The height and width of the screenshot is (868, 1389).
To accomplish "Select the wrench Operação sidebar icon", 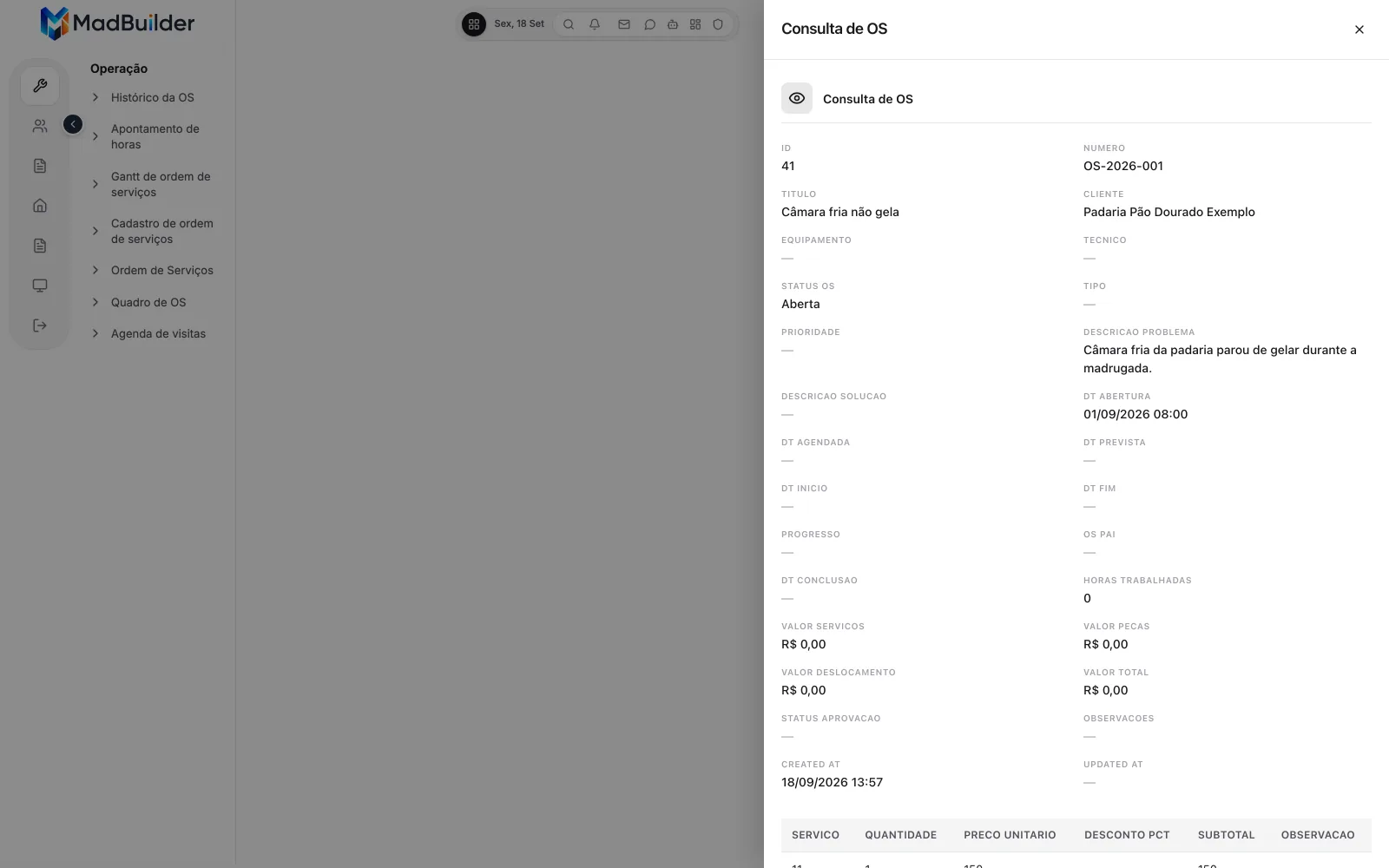I will coord(40,86).
